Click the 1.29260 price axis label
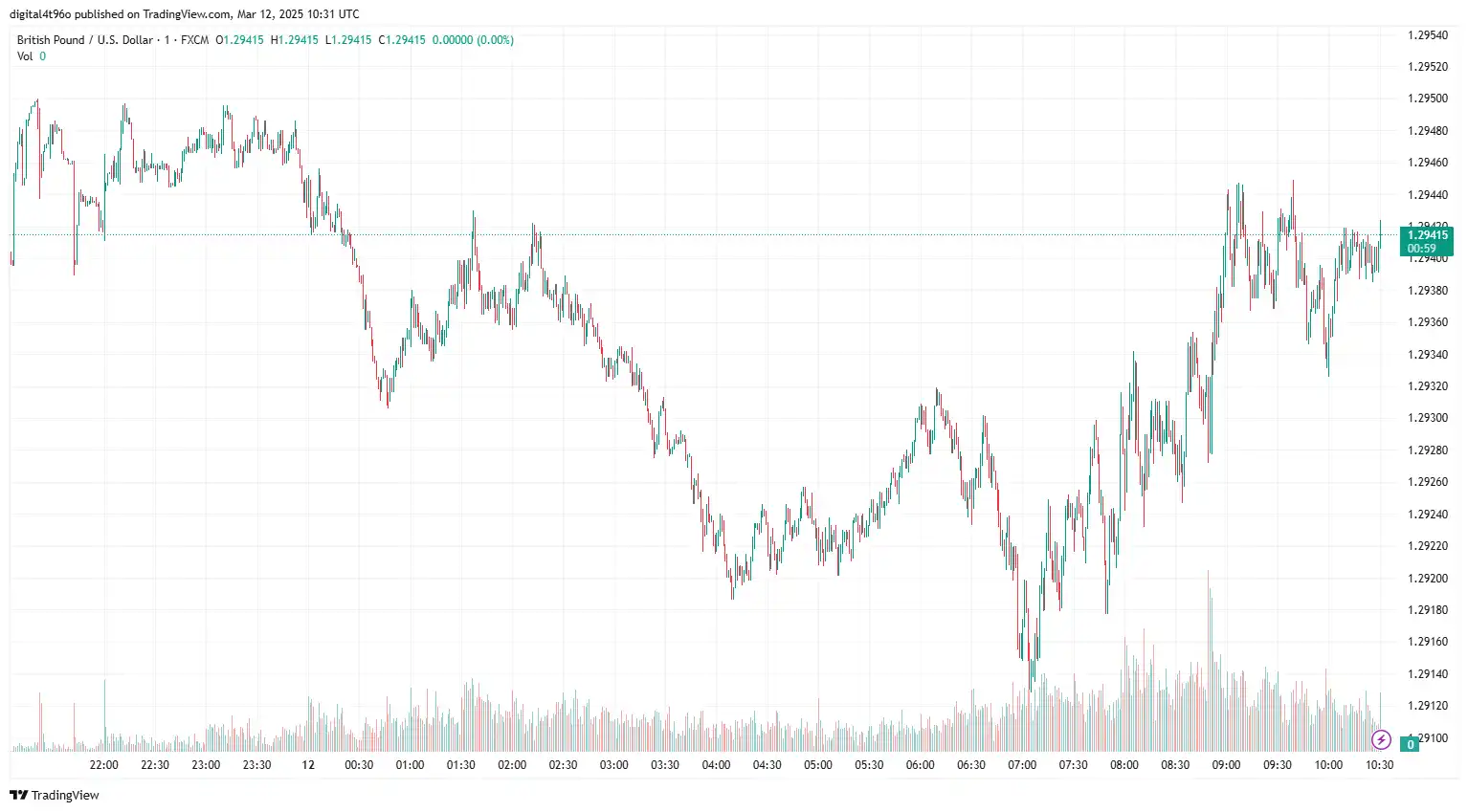Image resolution: width=1468 pixels, height=812 pixels. pyautogui.click(x=1428, y=482)
